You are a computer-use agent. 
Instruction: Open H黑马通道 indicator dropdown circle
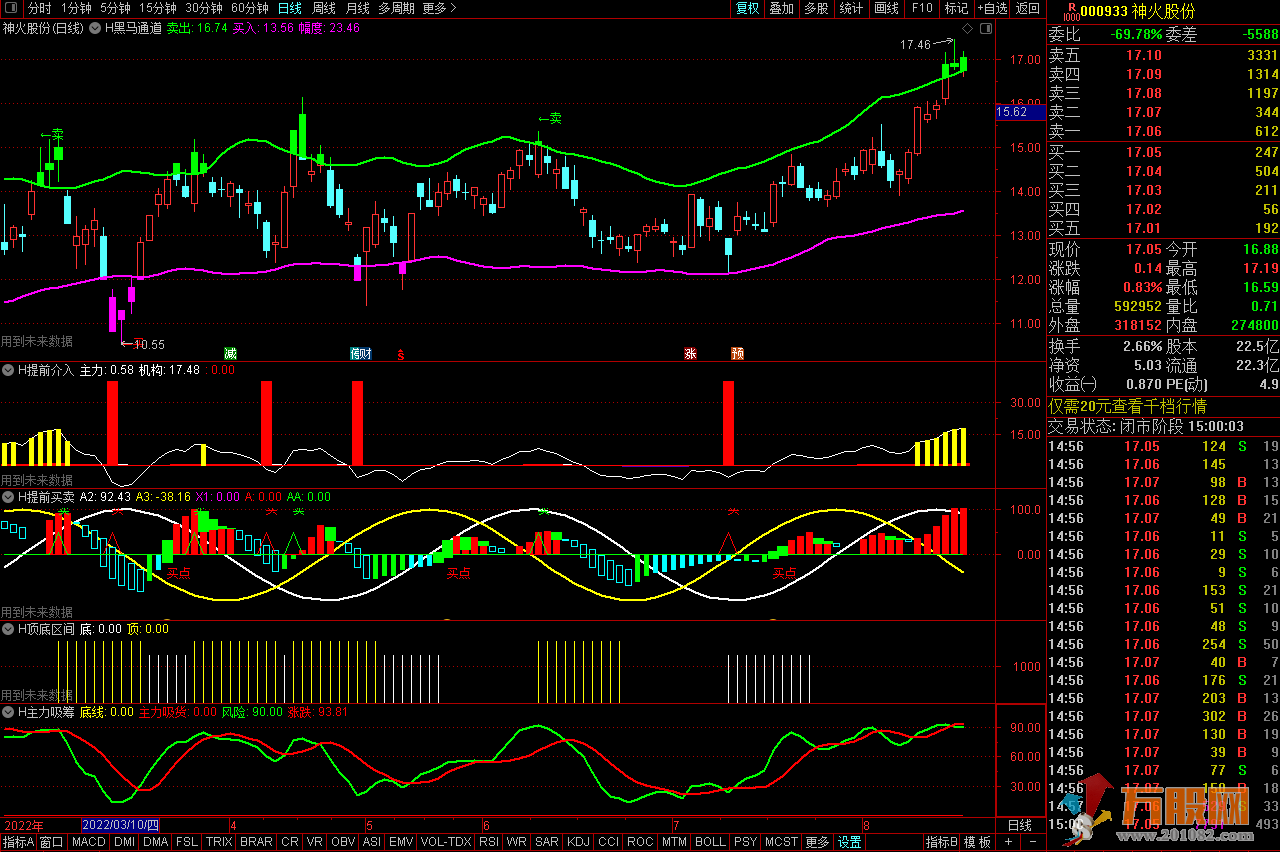point(96,28)
